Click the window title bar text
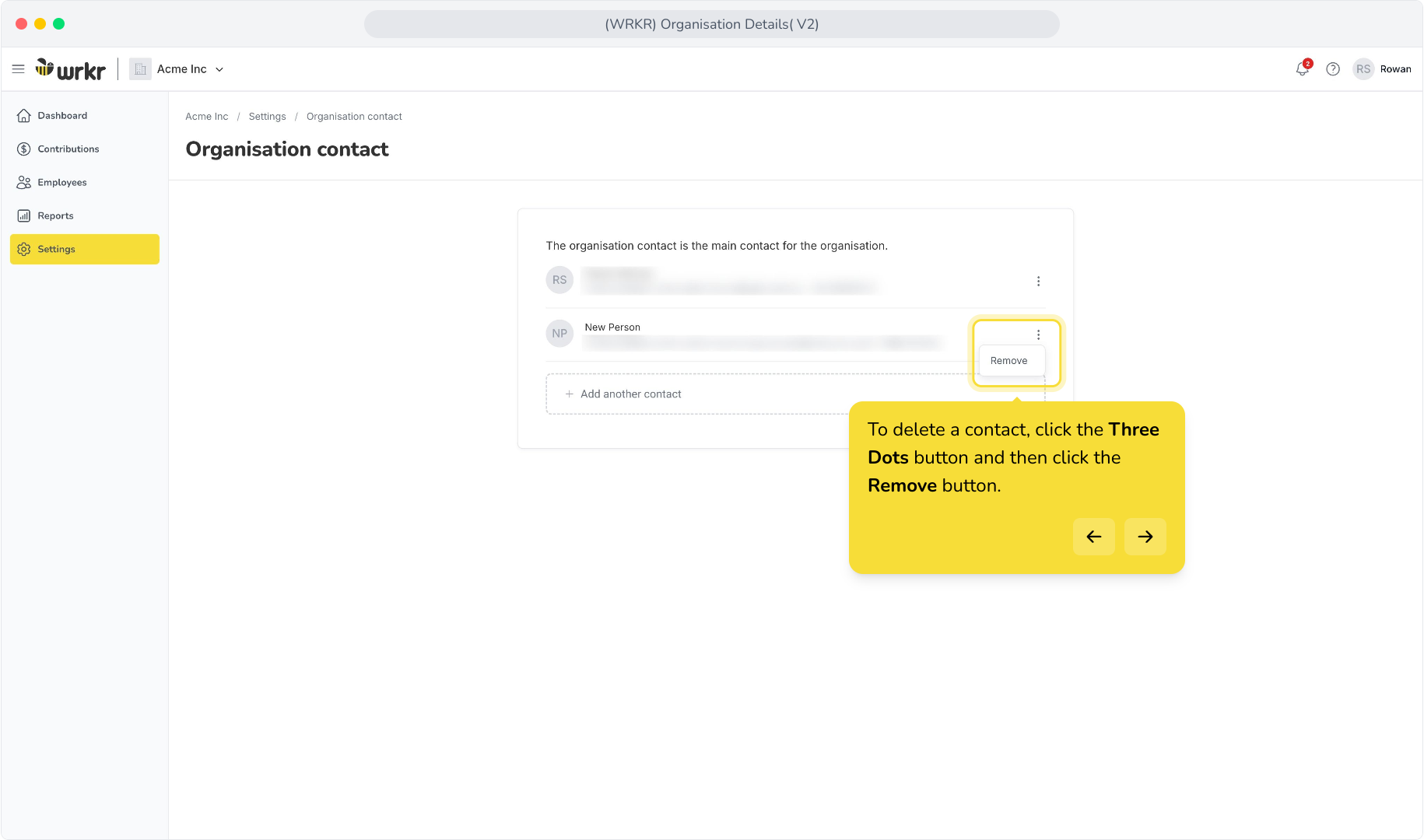This screenshot has height=840, width=1424. (712, 24)
